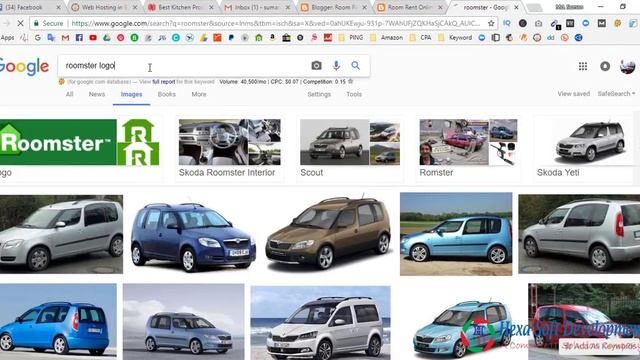Select the Romster related search card

[x=469, y=149]
